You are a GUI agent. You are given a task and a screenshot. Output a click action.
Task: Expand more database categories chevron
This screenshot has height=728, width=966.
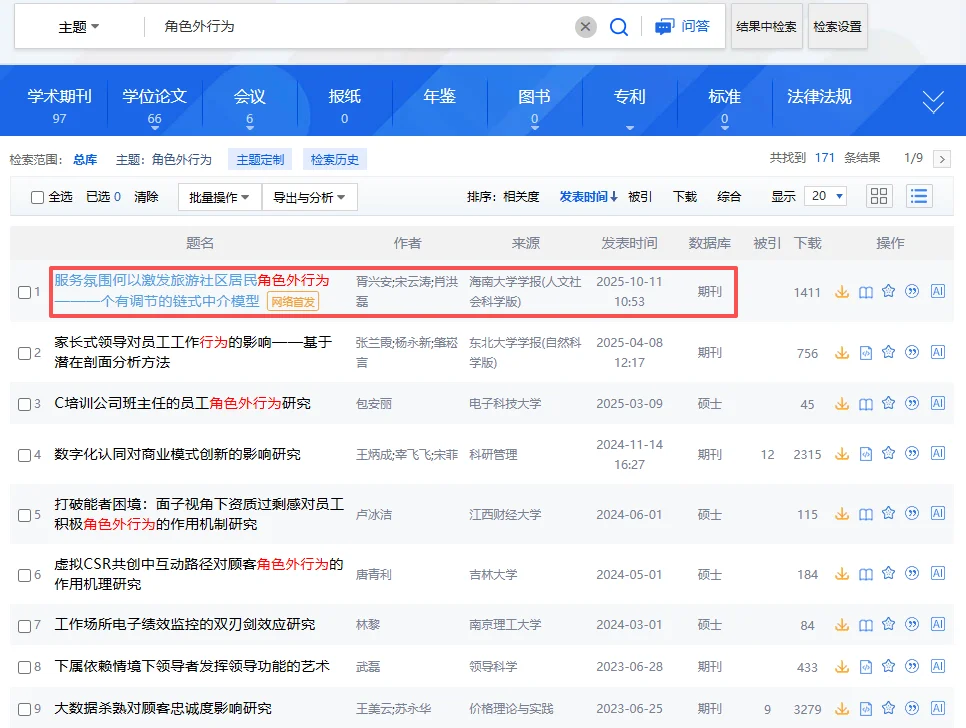tap(933, 102)
